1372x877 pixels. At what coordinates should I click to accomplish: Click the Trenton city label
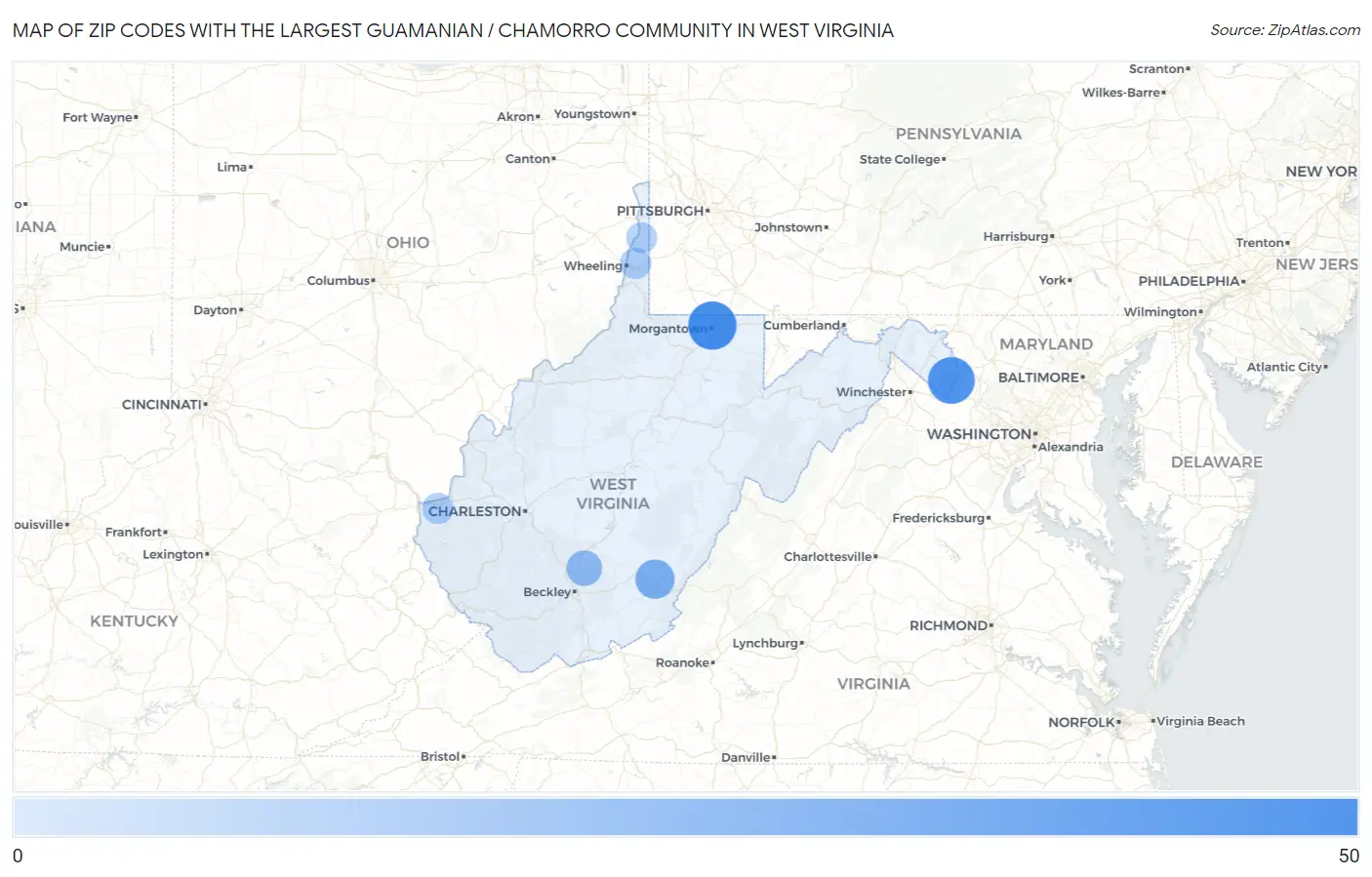[x=1260, y=243]
